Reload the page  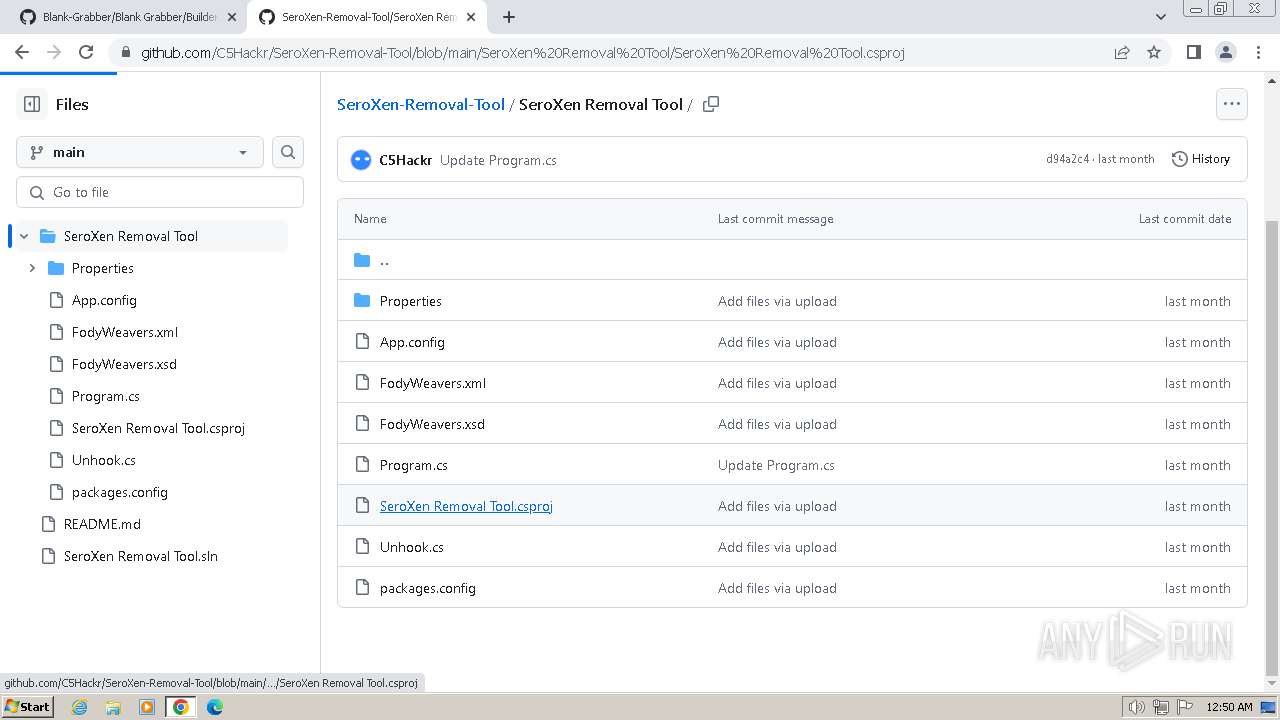(86, 52)
